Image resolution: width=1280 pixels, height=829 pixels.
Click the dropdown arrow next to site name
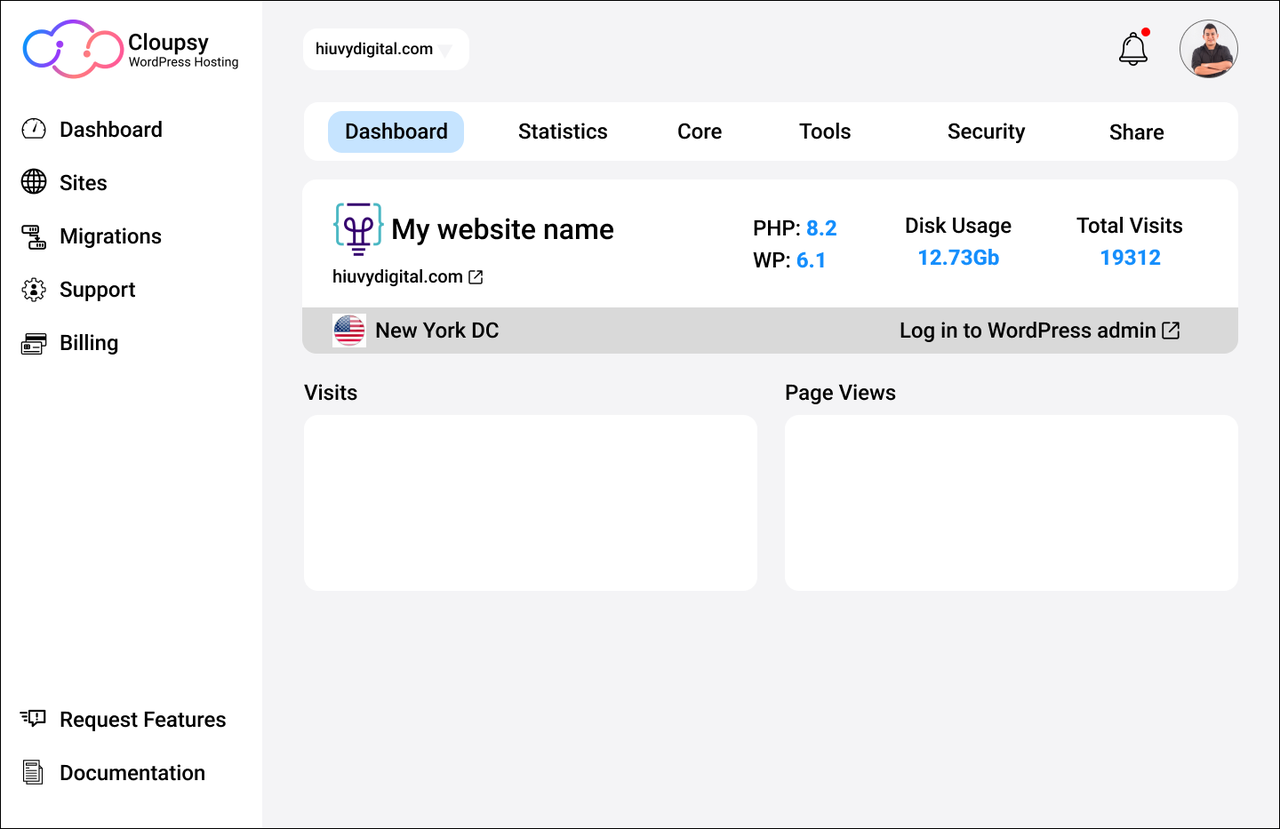pos(445,50)
